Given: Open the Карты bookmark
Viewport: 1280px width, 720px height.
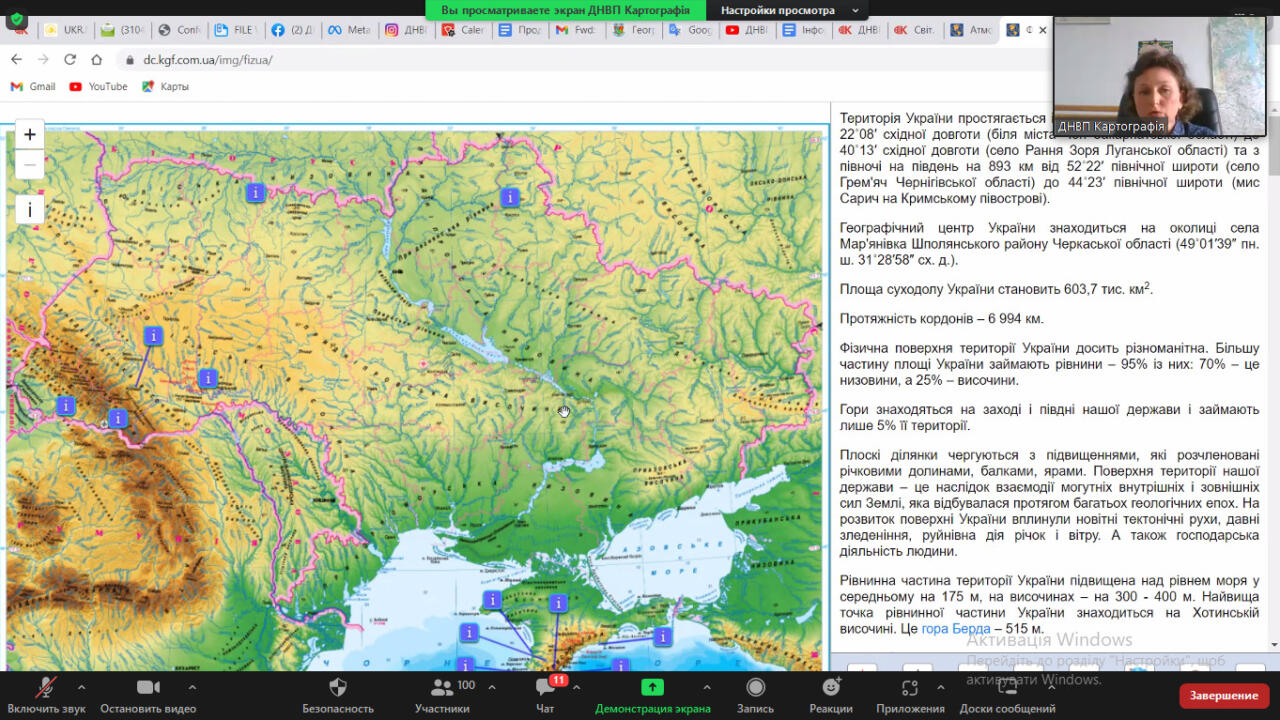Looking at the screenshot, I should point(165,87).
